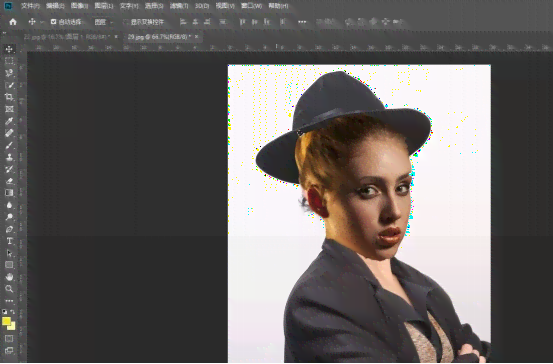Click the align top edges icon
The width and height of the screenshot is (553, 364).
pos(242,22)
